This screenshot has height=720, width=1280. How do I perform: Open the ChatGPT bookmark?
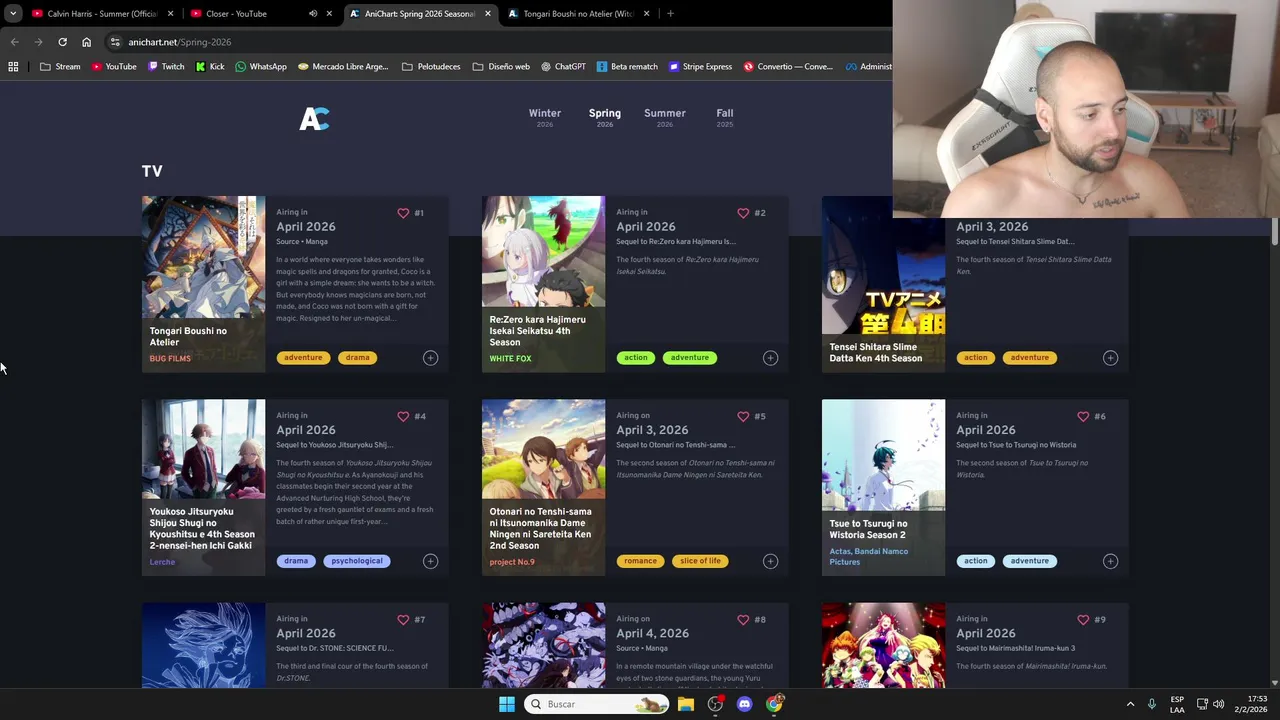(x=564, y=67)
